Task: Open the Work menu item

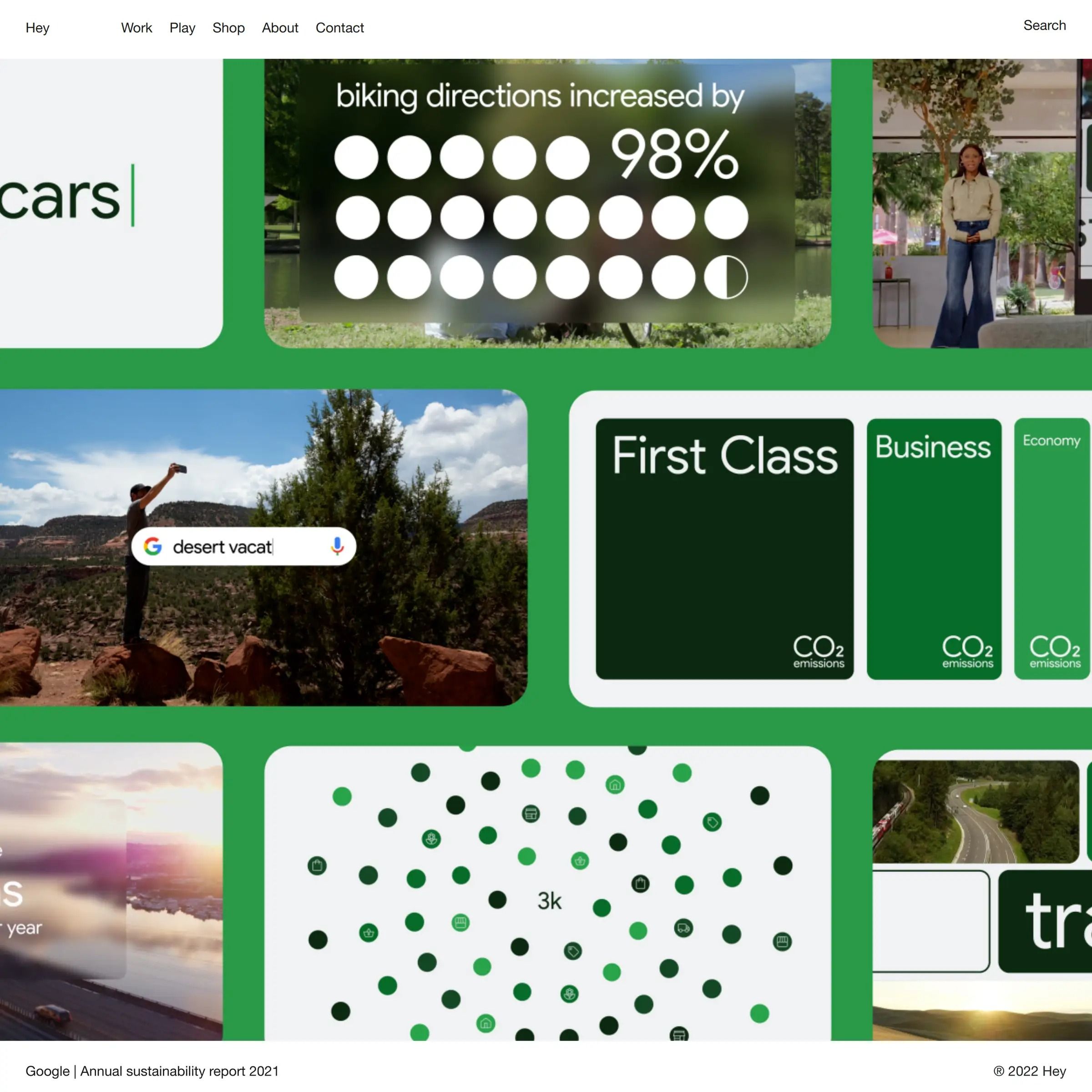Action: click(x=136, y=28)
